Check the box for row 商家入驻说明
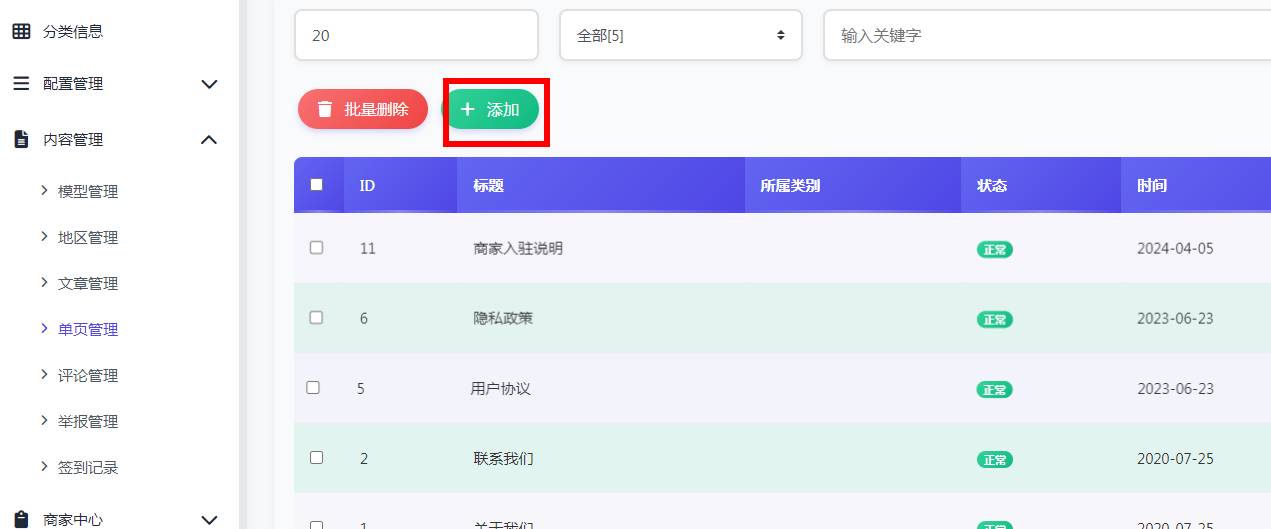Image resolution: width=1271 pixels, height=529 pixels. [x=317, y=247]
